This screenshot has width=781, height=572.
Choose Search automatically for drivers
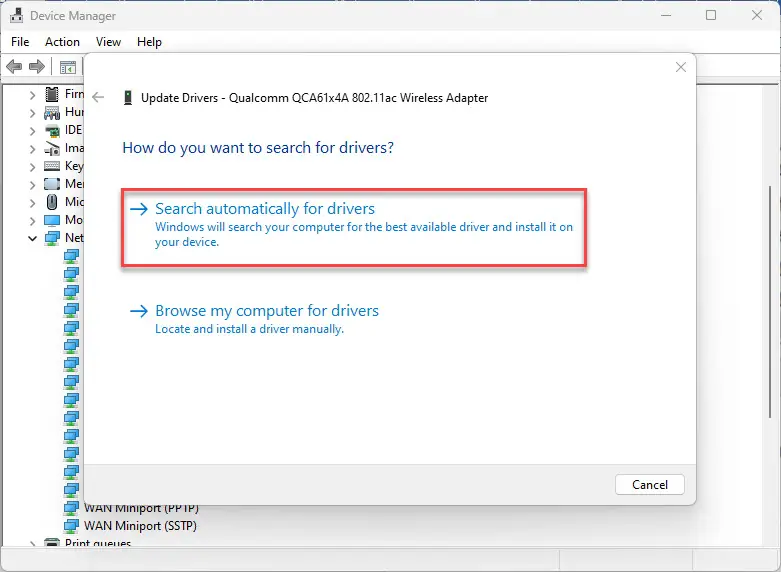click(x=354, y=227)
